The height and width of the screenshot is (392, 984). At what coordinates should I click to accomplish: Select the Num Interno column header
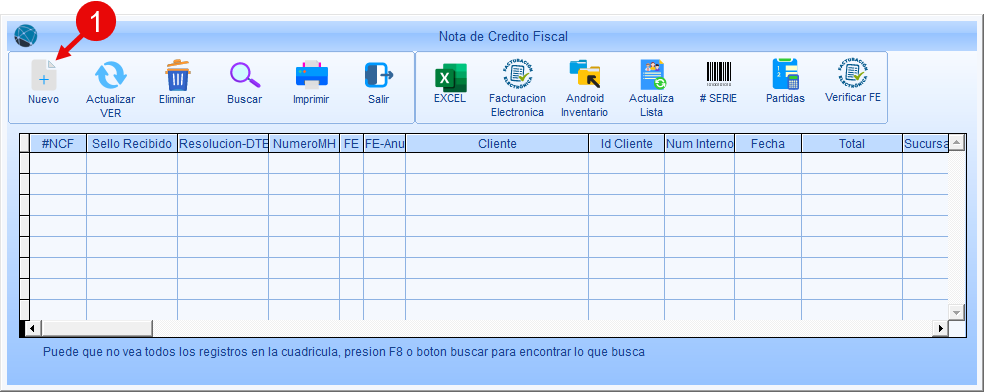700,144
